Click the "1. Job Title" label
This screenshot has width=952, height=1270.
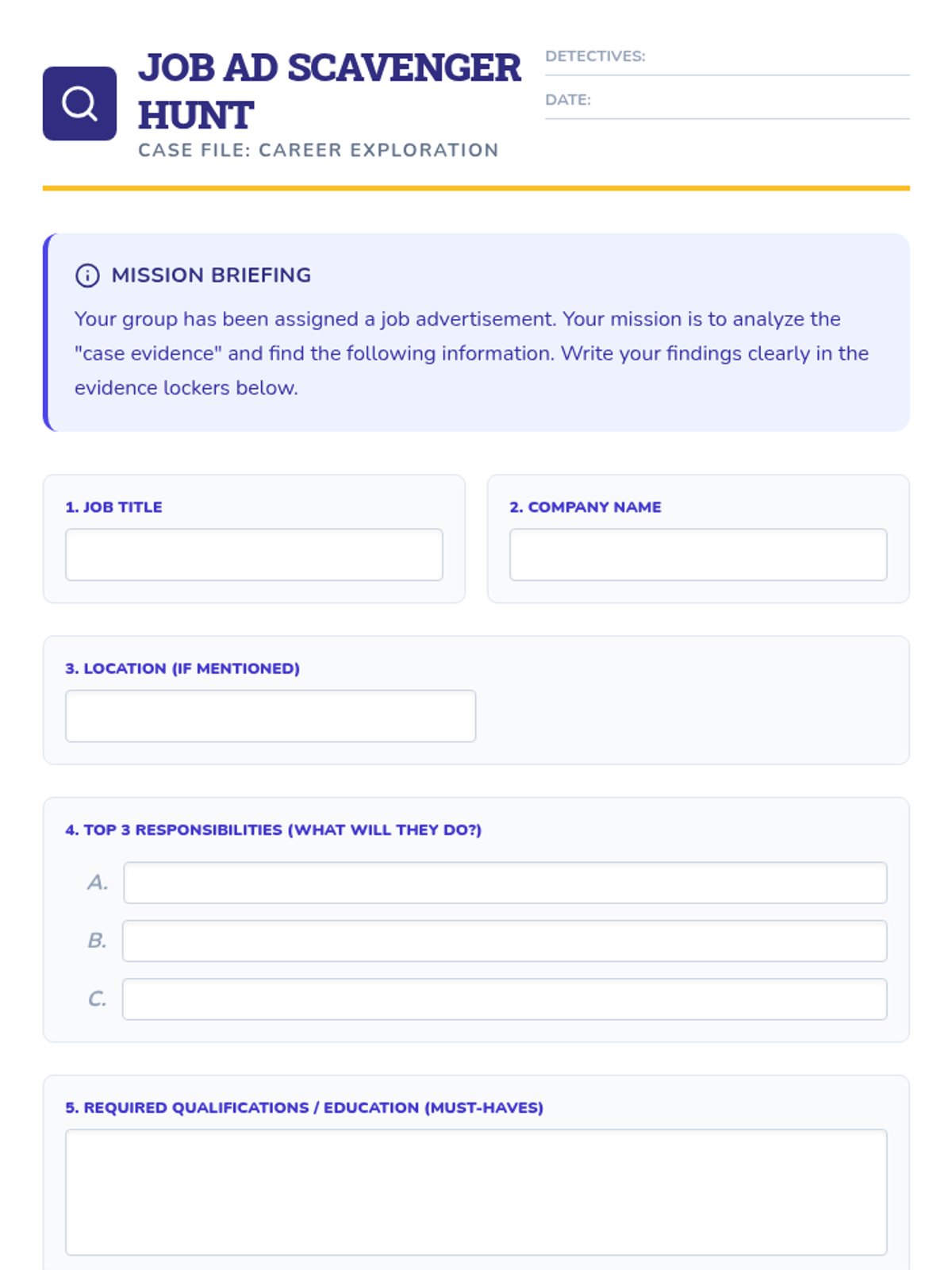(113, 507)
